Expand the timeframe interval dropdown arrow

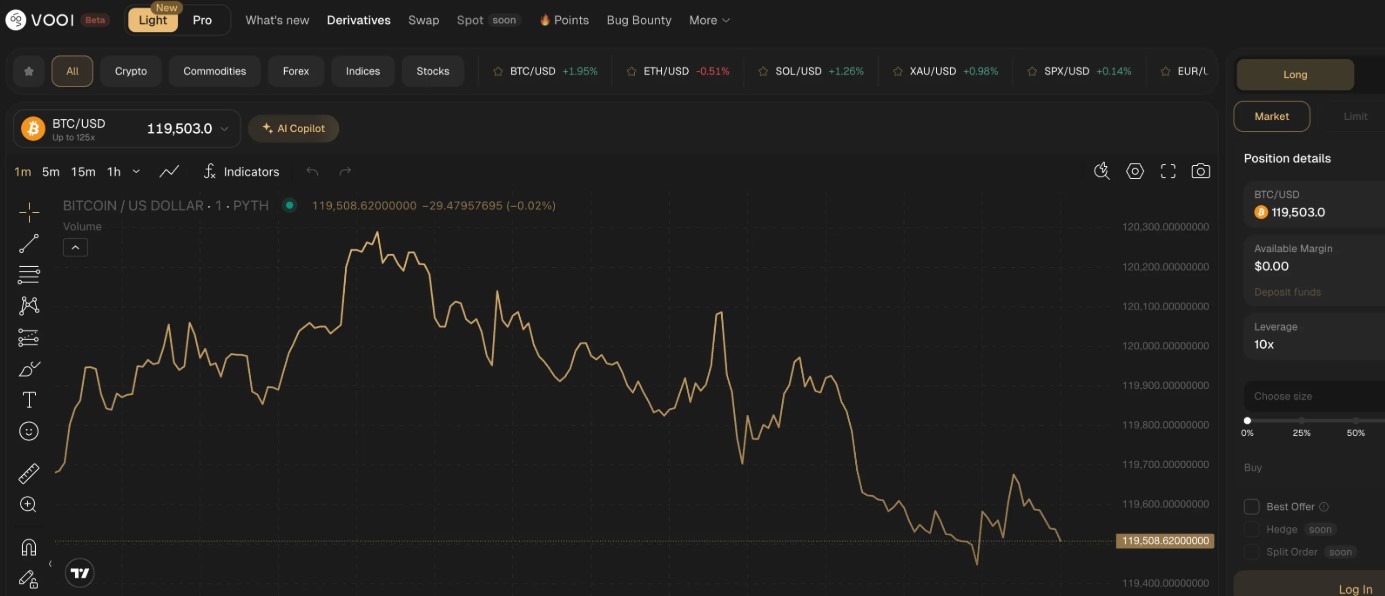coord(136,172)
